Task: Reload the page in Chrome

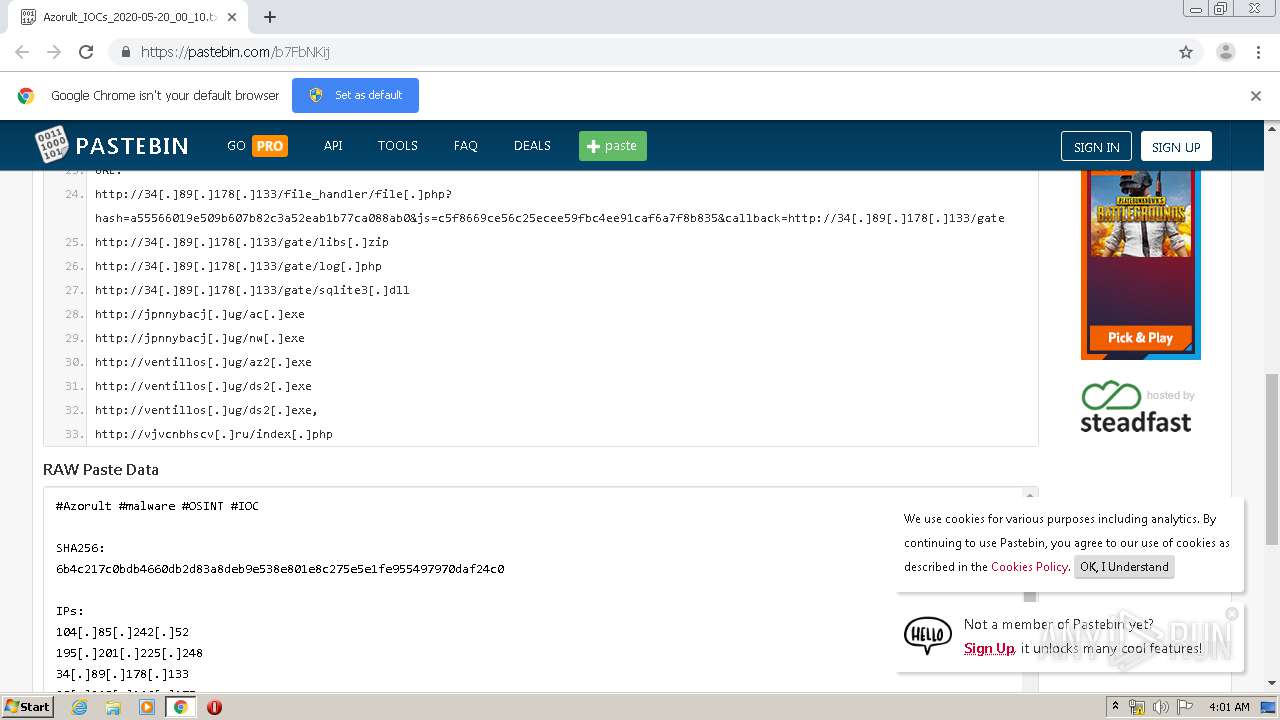Action: click(86, 51)
